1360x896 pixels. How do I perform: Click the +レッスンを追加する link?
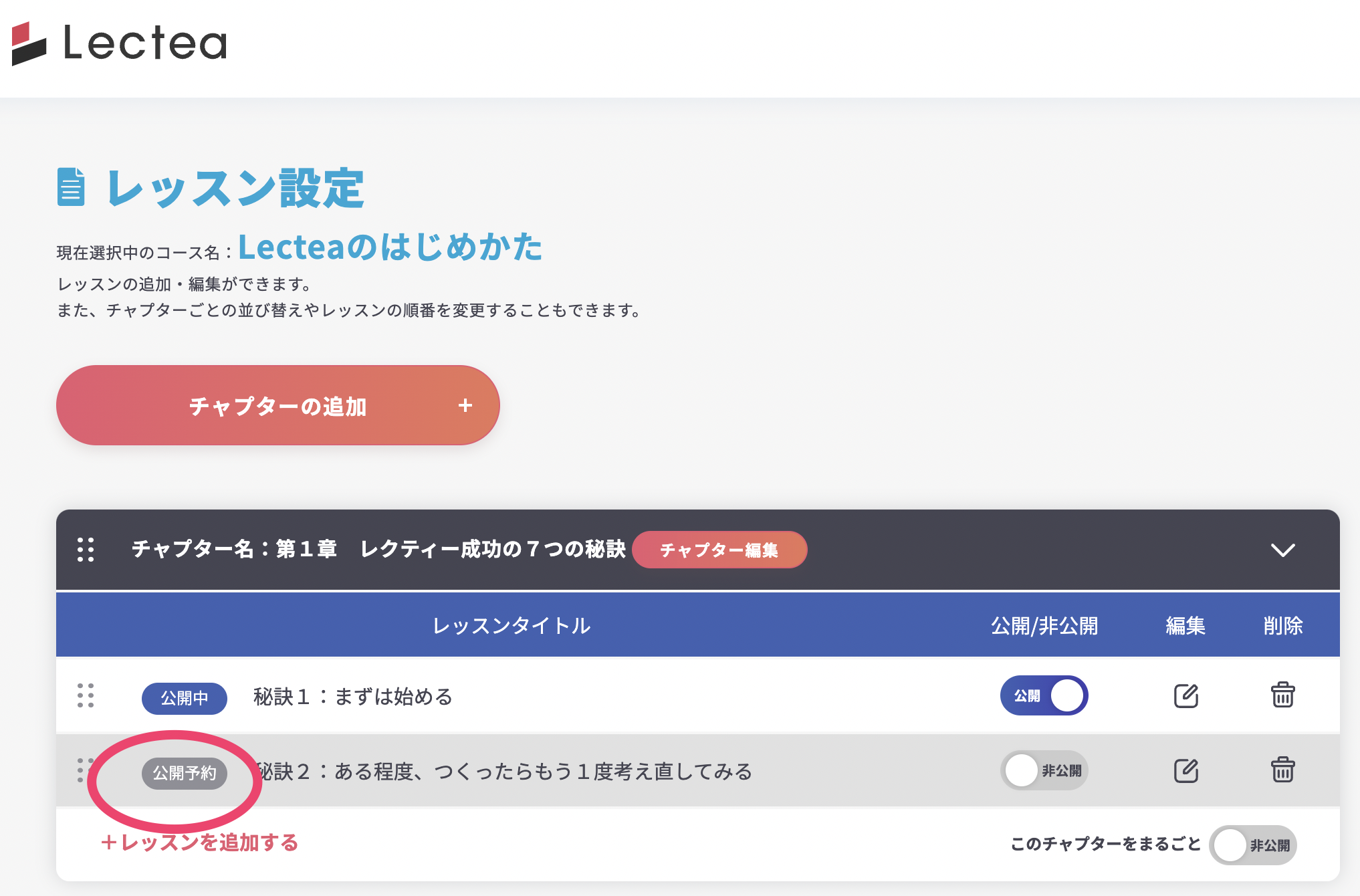(x=199, y=843)
